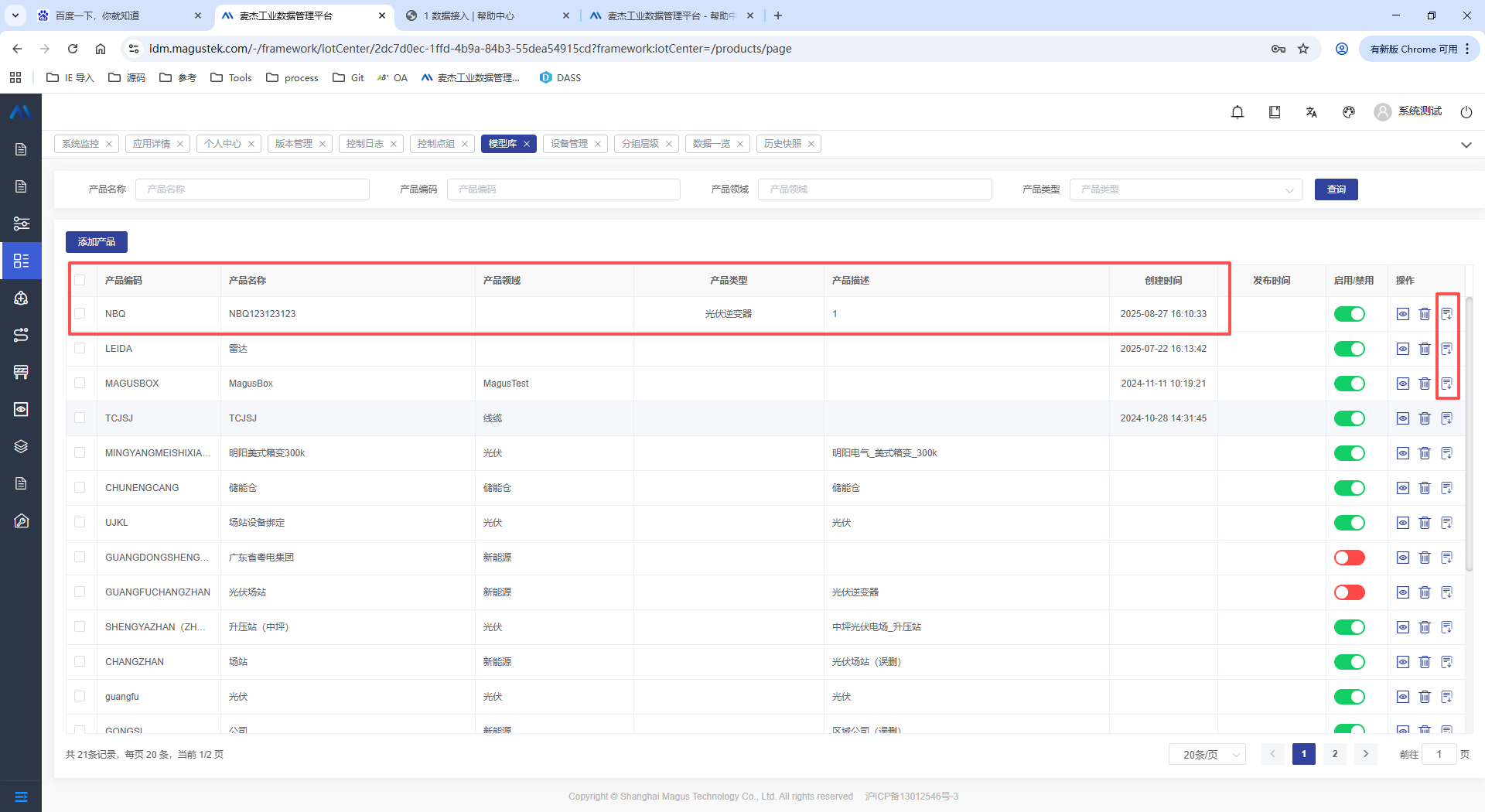Click the 查询 search button
1485x812 pixels.
[x=1336, y=189]
